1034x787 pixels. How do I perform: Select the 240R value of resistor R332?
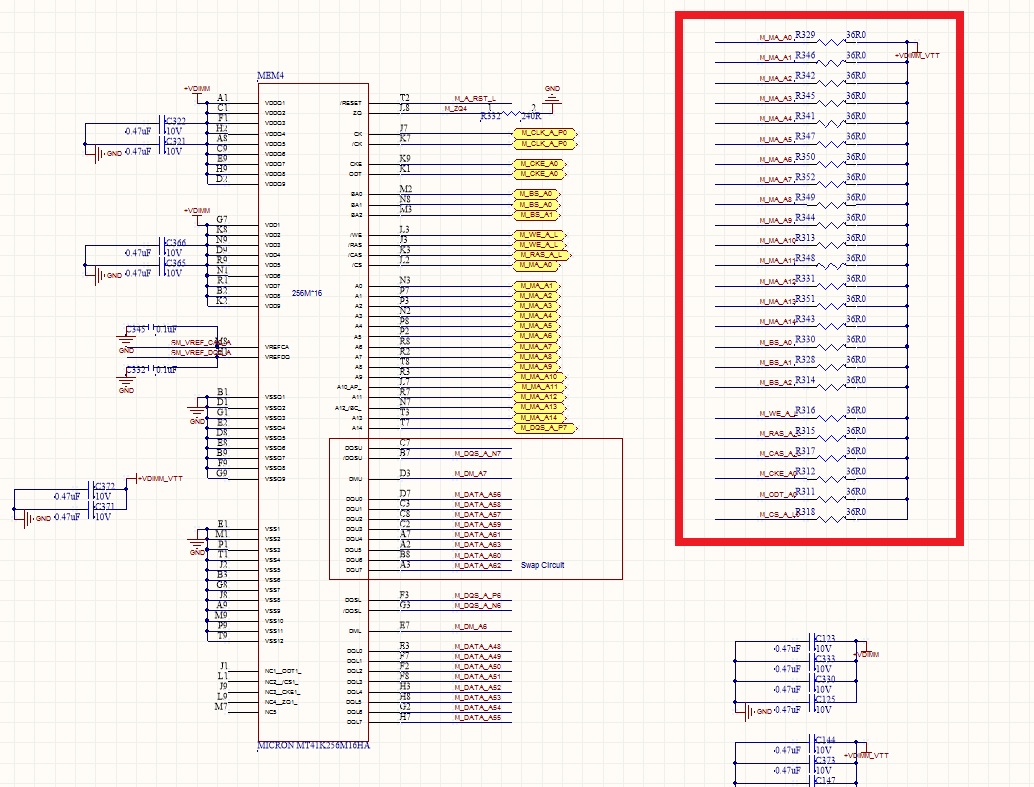tap(532, 117)
